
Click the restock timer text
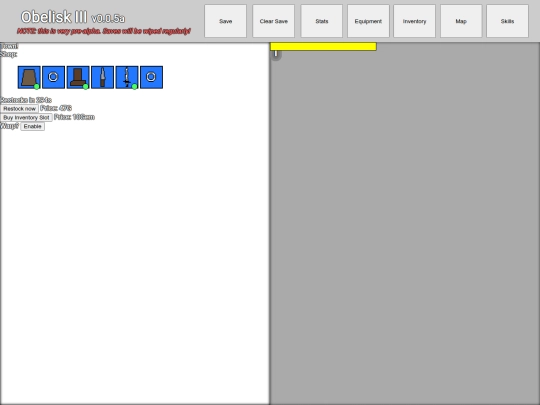(26, 100)
